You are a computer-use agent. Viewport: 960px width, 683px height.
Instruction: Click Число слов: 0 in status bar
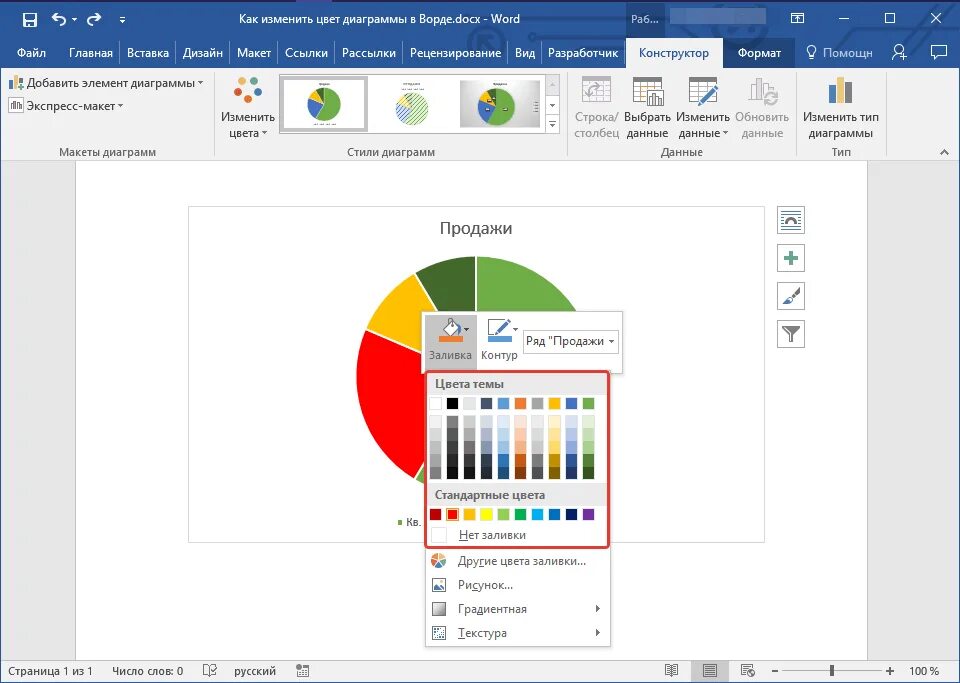tap(148, 671)
